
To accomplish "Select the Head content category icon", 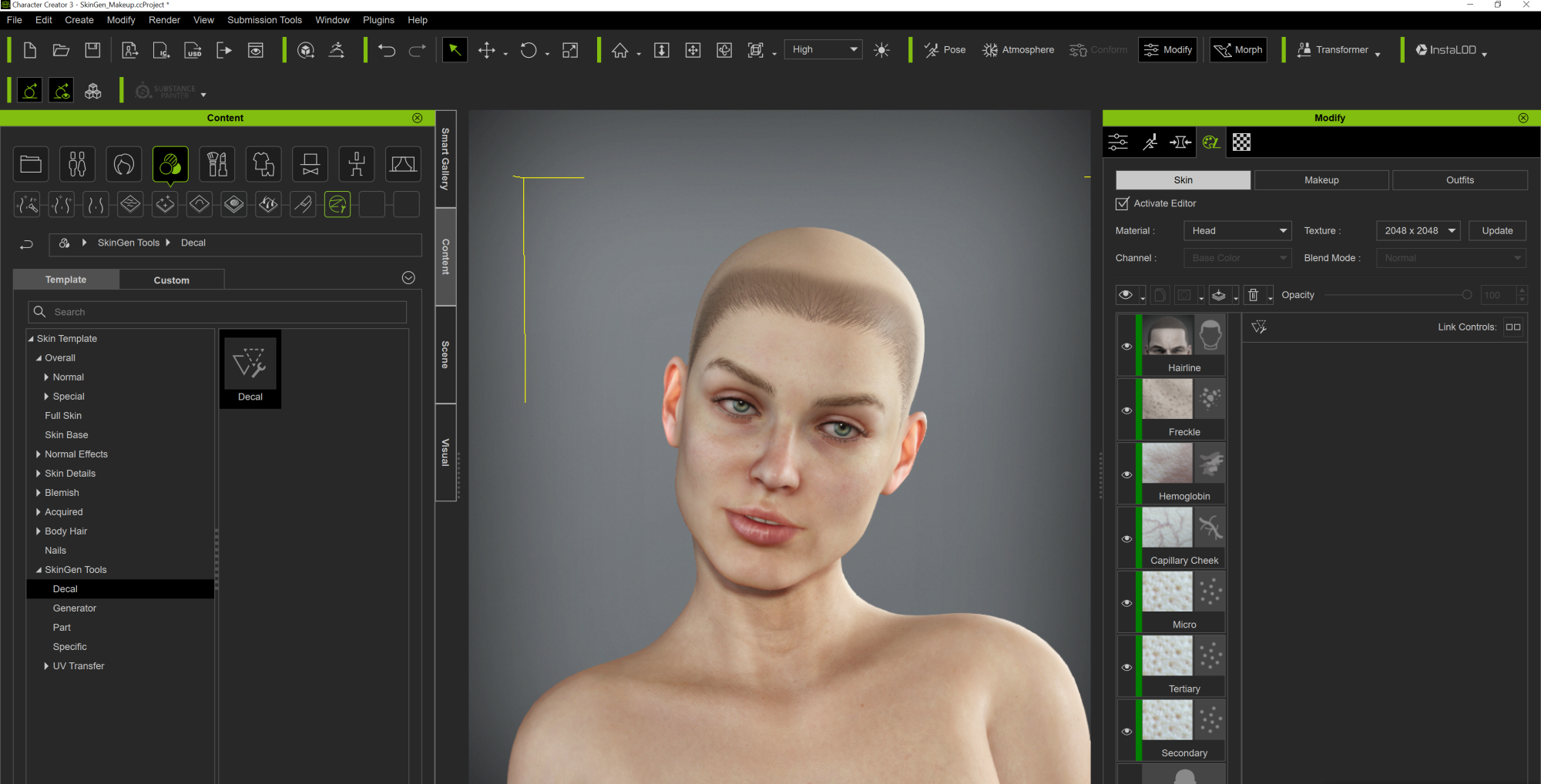I will [x=124, y=164].
